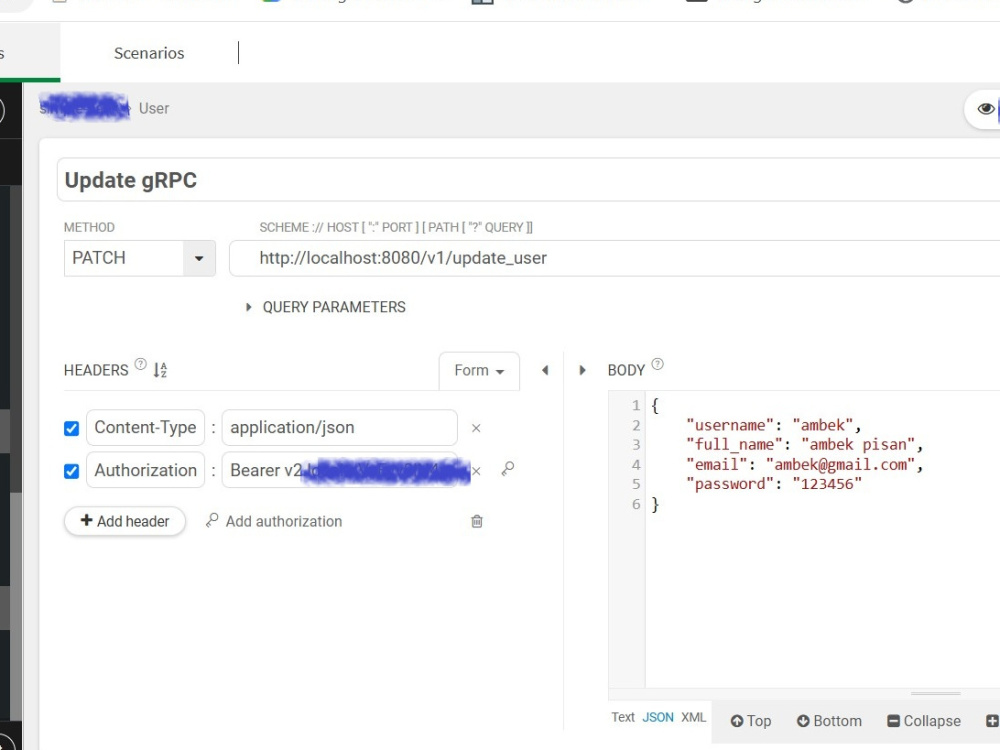Image resolution: width=1000 pixels, height=750 pixels.
Task: Click the Add authorization link
Action: [x=274, y=521]
